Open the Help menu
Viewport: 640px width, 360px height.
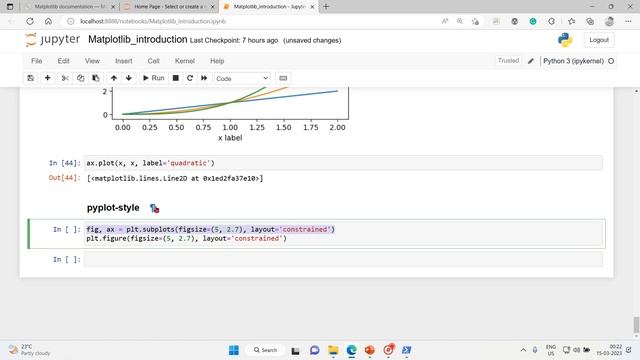[x=217, y=61]
